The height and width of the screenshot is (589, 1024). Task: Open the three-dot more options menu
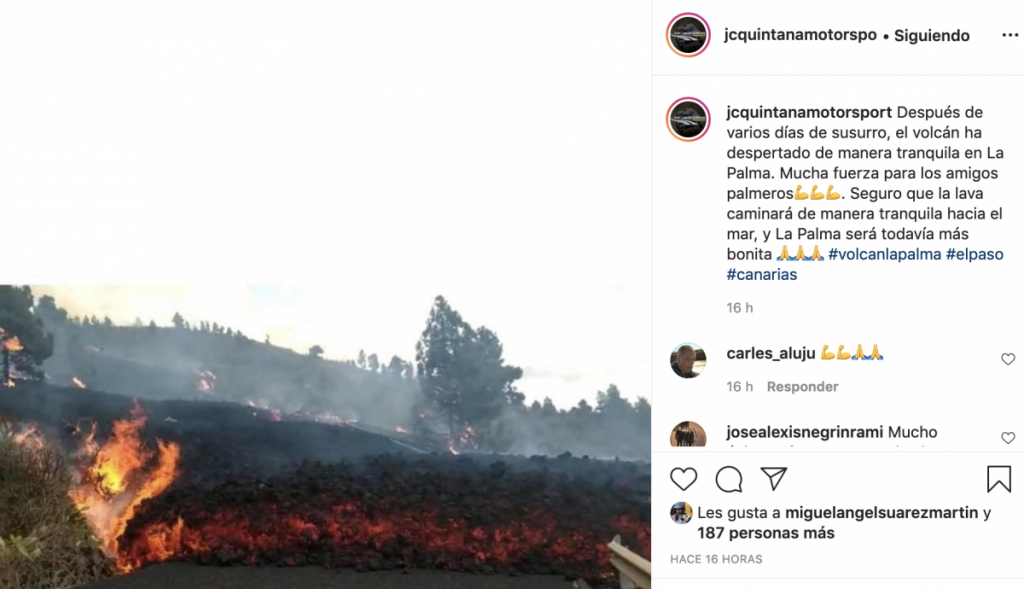[1010, 35]
